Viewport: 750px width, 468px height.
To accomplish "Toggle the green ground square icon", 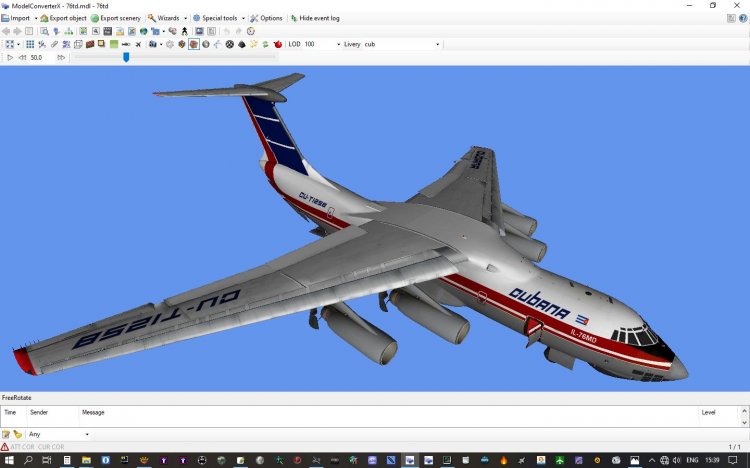I will tap(114, 44).
